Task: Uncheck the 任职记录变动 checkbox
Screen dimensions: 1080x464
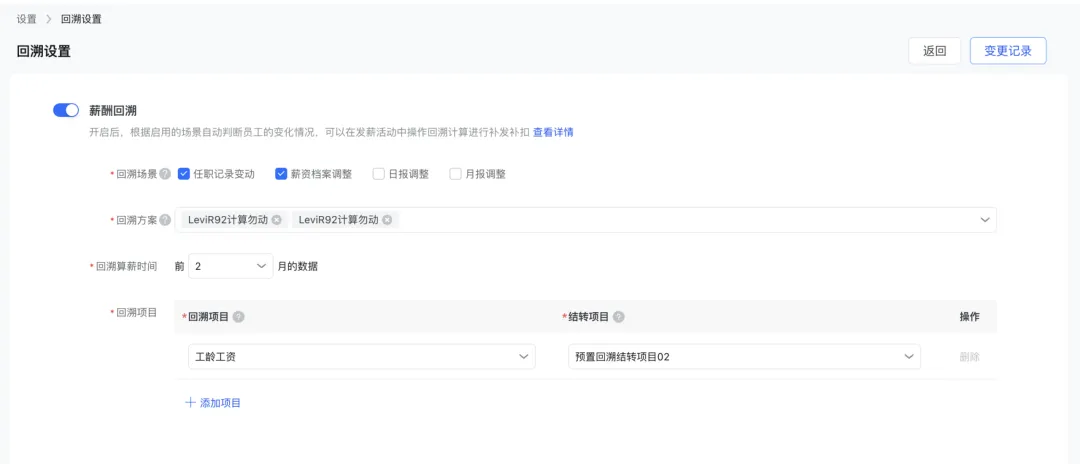Action: click(183, 174)
